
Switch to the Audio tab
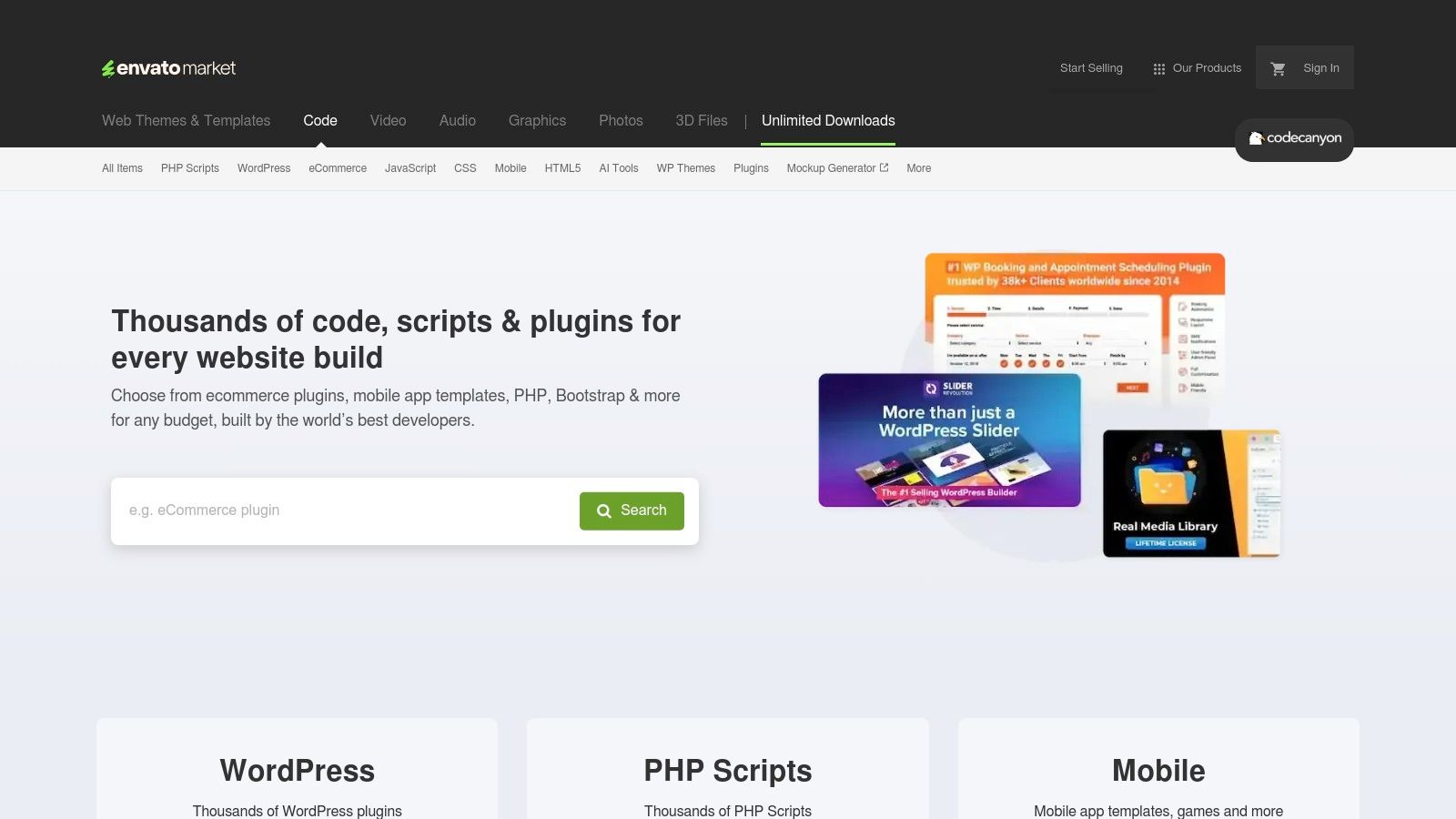click(457, 120)
